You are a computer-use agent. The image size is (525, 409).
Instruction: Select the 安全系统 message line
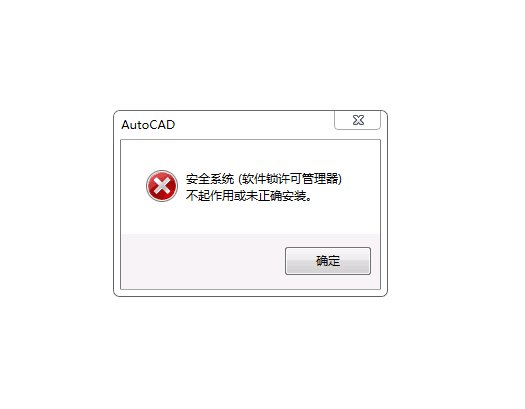[264, 179]
